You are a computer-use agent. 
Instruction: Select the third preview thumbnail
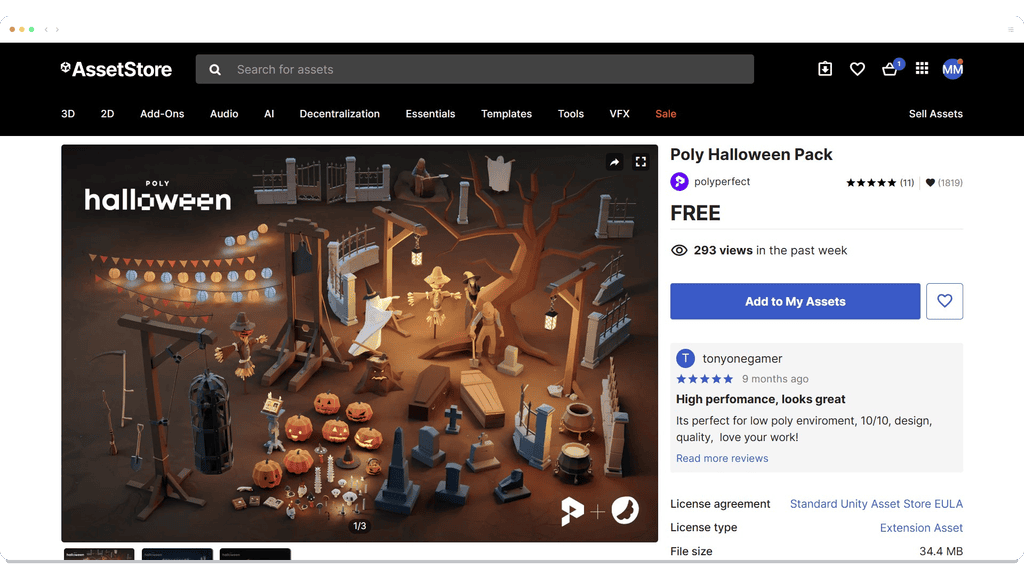(x=255, y=554)
